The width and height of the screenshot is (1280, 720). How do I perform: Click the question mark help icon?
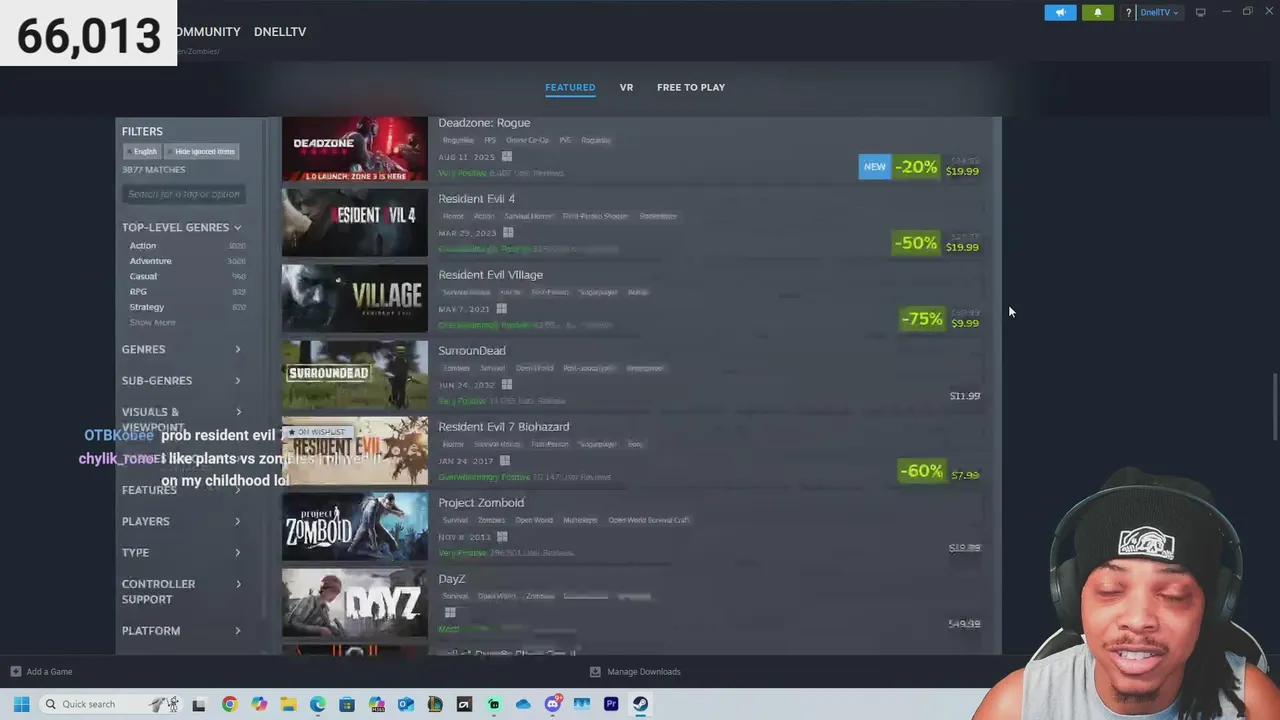point(1128,13)
